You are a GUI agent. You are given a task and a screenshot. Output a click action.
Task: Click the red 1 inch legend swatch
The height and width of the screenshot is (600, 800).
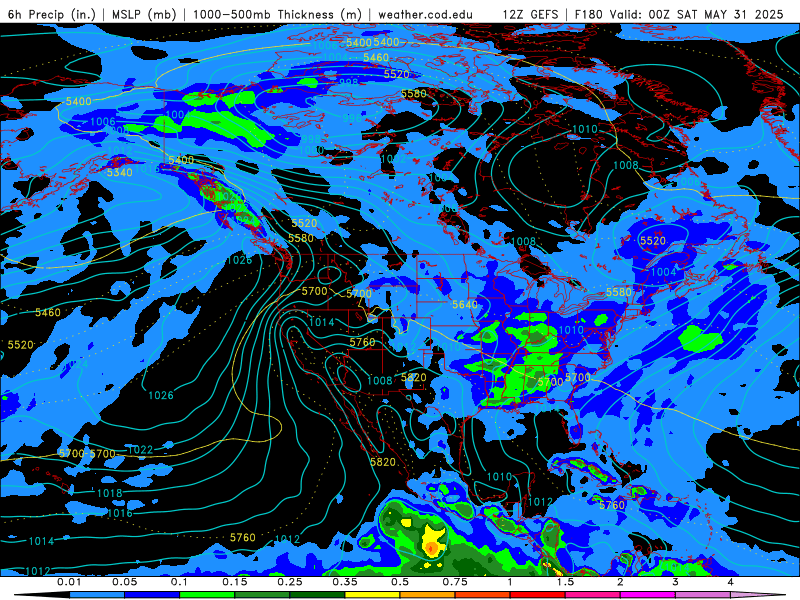[x=538, y=595]
